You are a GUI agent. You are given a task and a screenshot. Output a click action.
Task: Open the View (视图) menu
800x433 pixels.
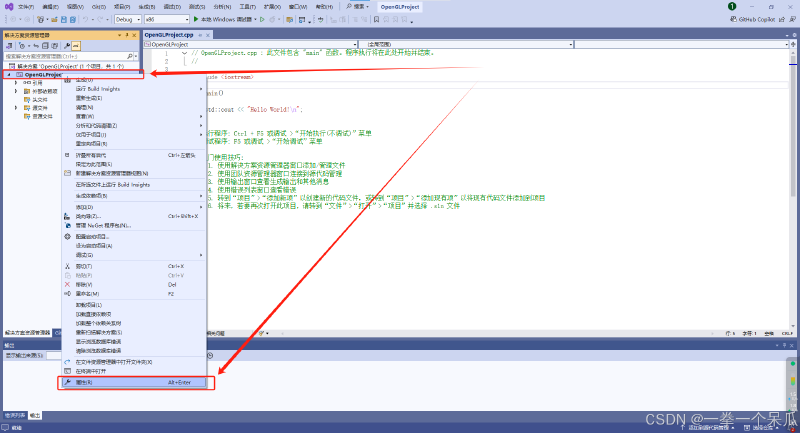(74, 7)
